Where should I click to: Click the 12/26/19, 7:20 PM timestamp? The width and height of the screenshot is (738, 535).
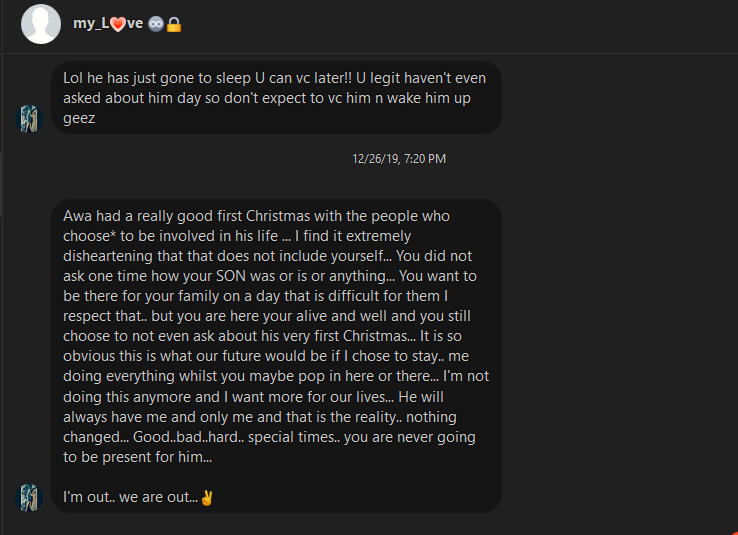point(399,159)
